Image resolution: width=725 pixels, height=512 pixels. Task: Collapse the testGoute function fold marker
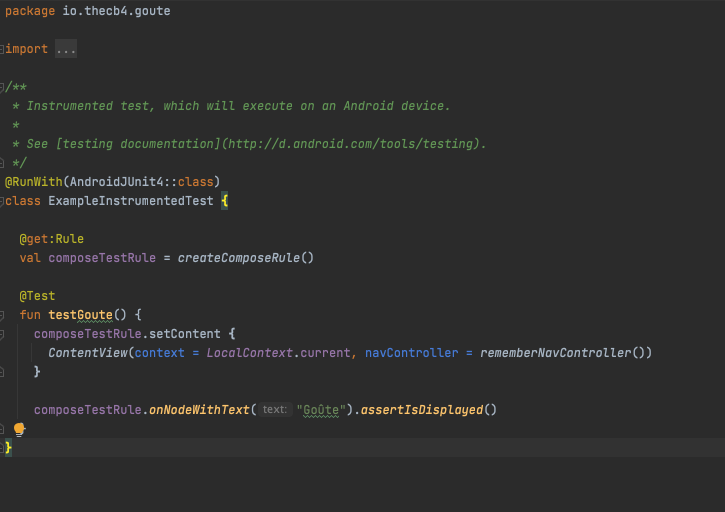pos(2,315)
